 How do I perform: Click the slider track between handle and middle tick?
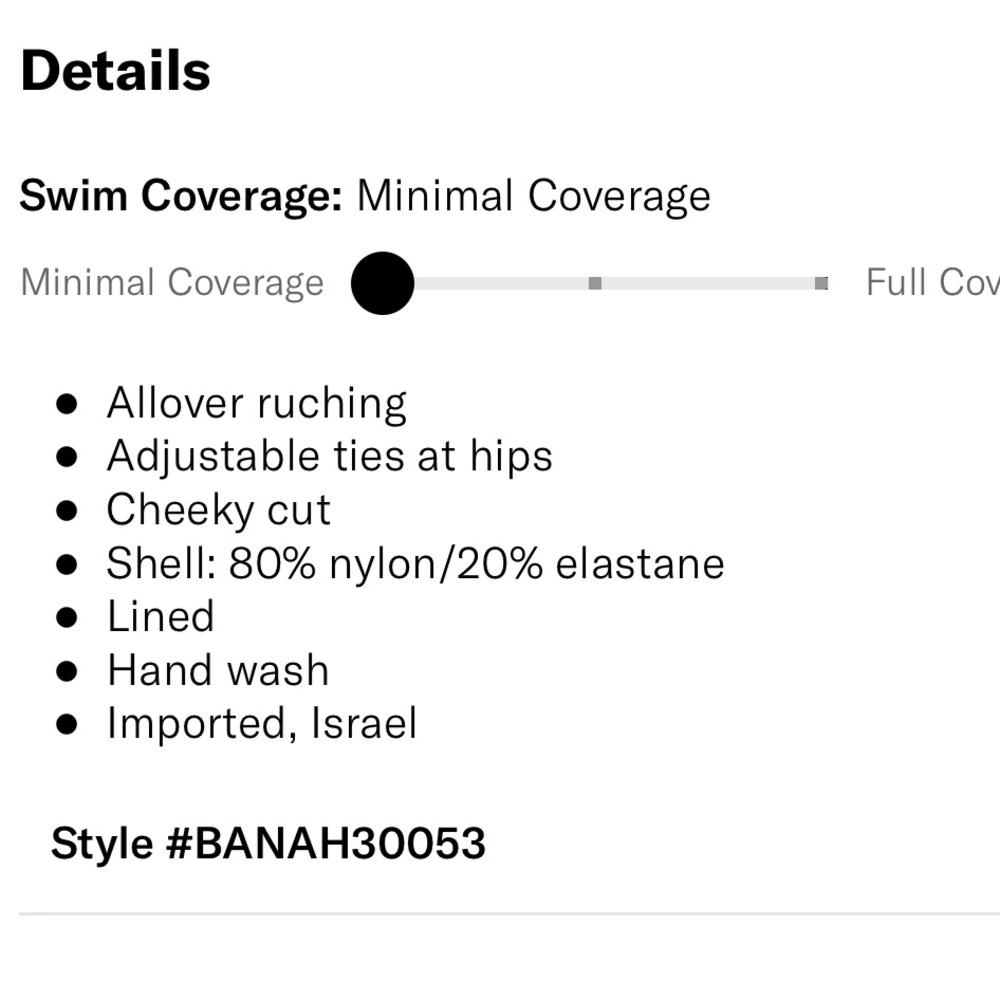501,283
